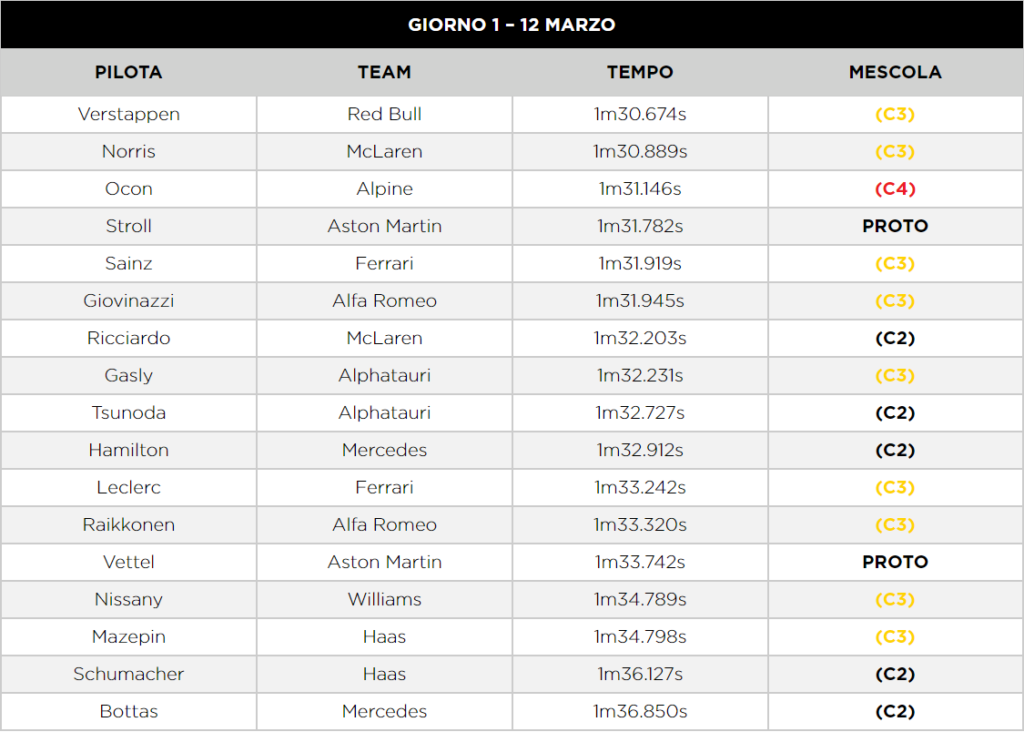Click the PILOTA column header

[128, 72]
